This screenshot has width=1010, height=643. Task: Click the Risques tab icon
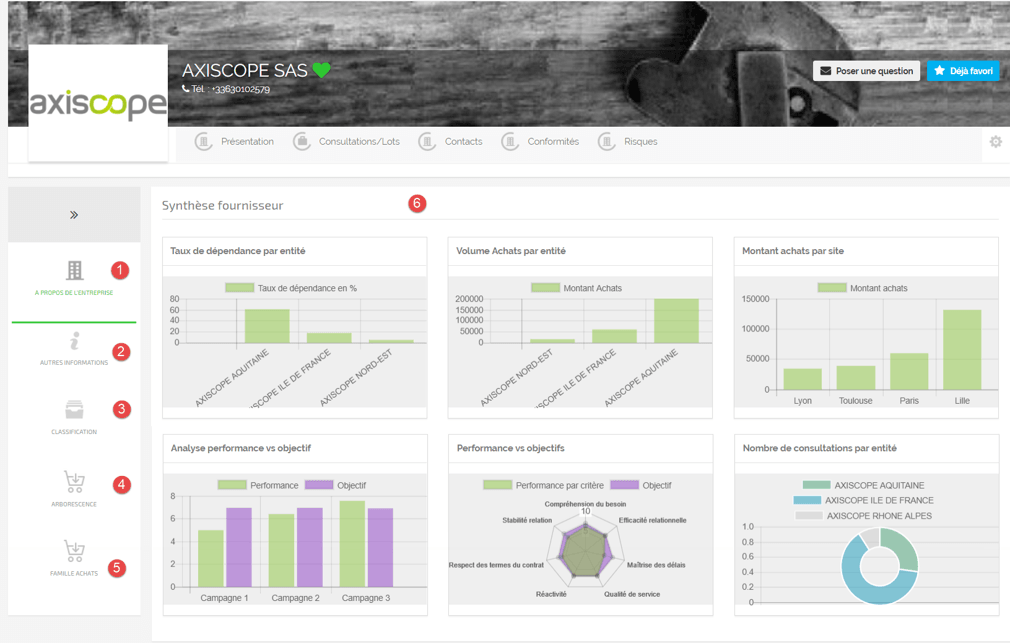[x=607, y=142]
